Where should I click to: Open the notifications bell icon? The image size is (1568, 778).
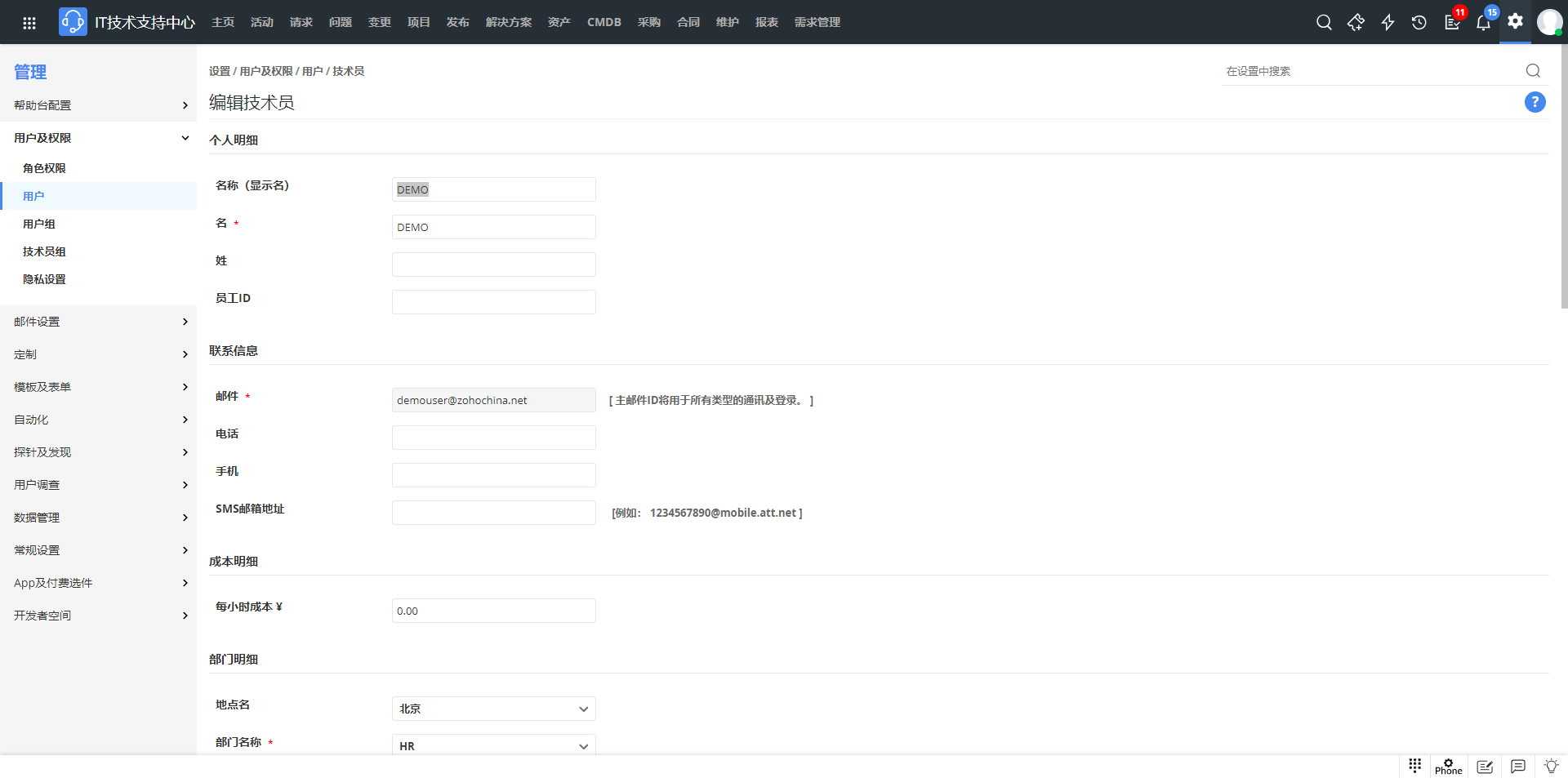tap(1484, 22)
